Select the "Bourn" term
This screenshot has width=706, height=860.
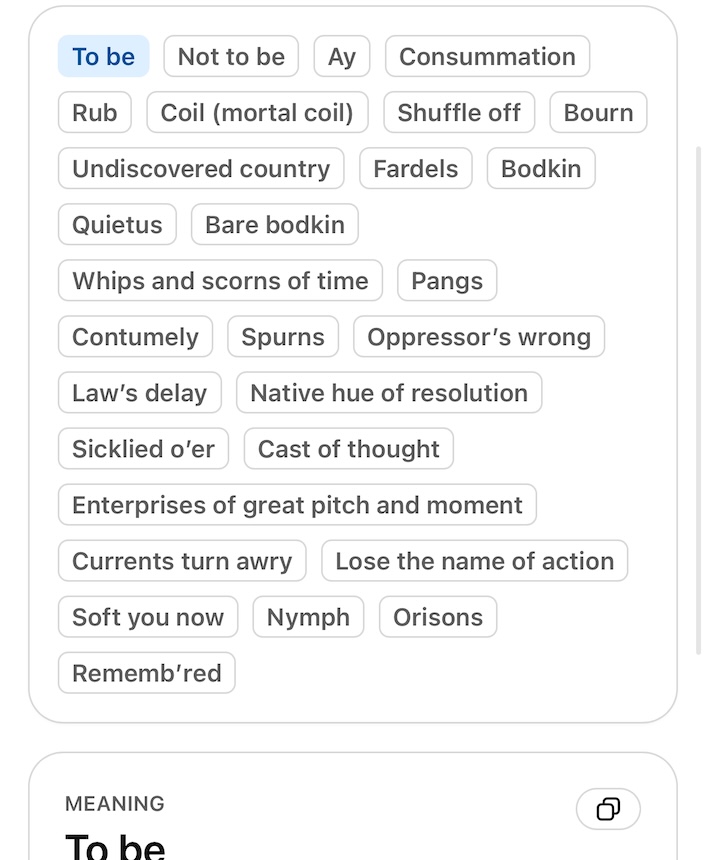click(x=598, y=113)
